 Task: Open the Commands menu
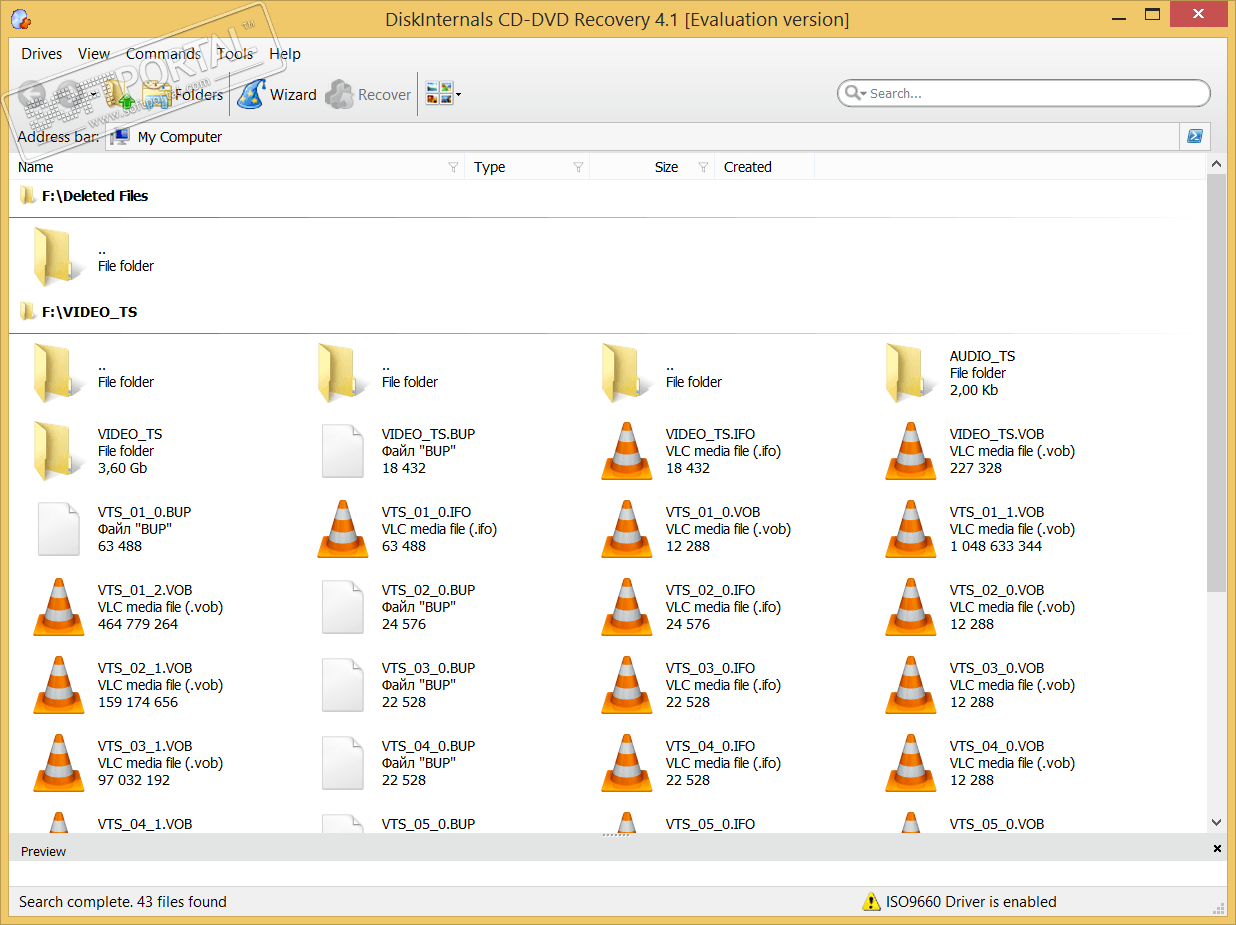pyautogui.click(x=163, y=54)
